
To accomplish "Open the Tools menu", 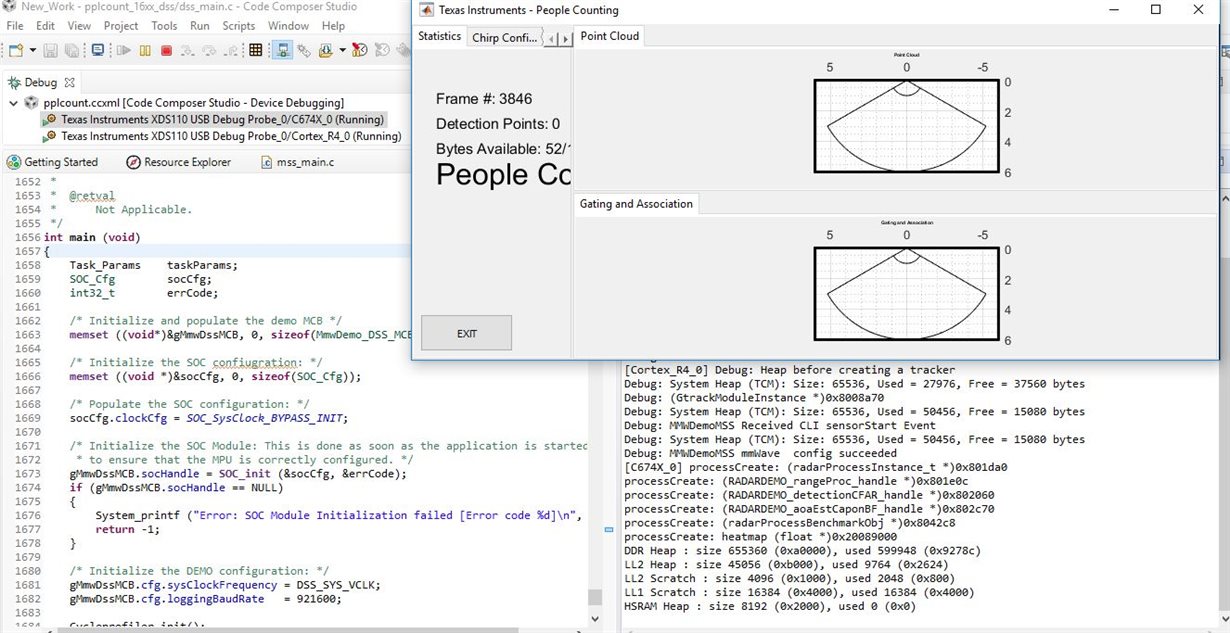I will click(164, 25).
